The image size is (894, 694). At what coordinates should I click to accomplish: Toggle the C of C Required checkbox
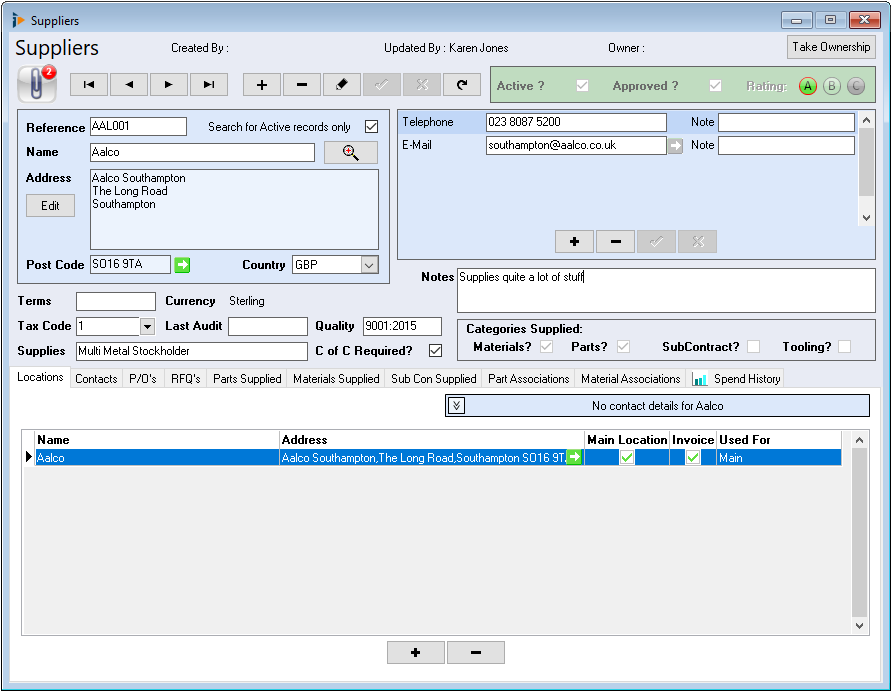[x=435, y=351]
